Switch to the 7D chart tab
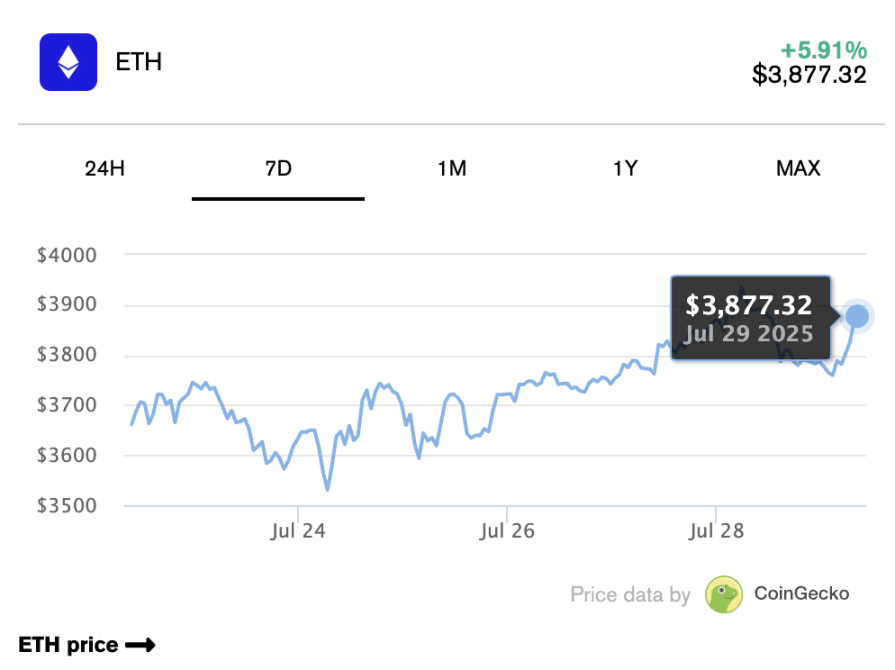895x670 pixels. (278, 168)
